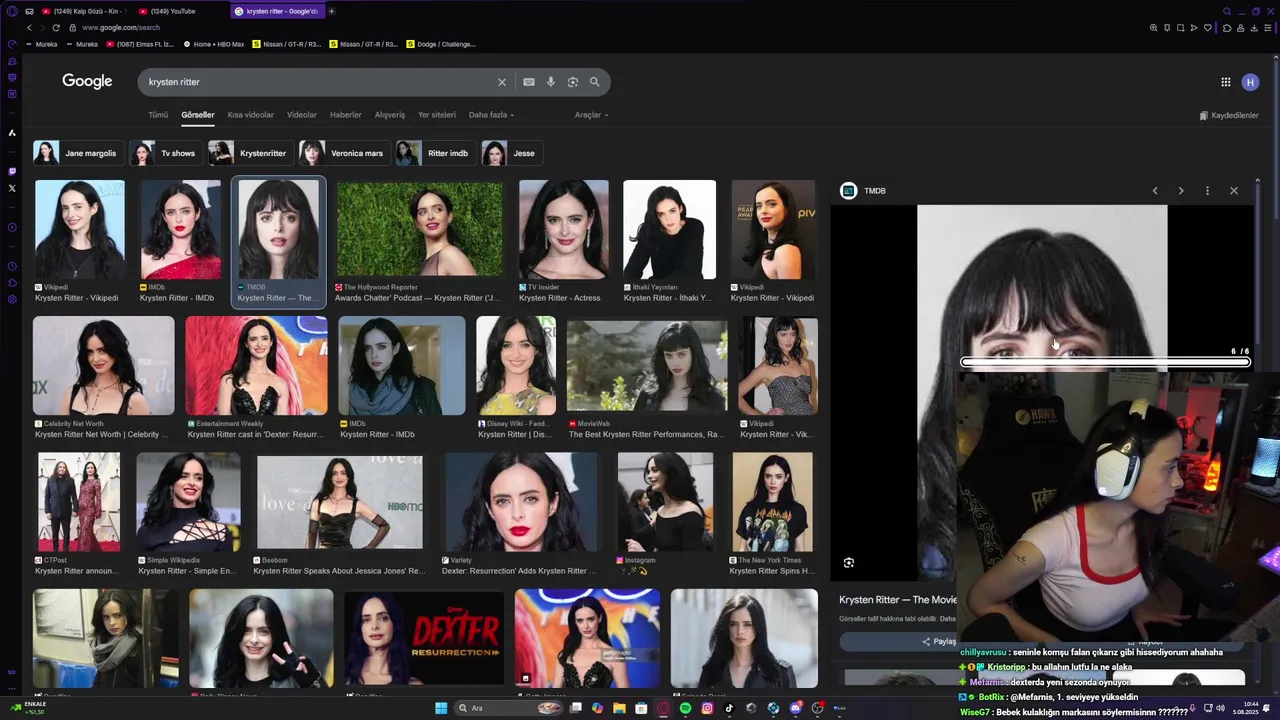Open the TV Insider Krysten Ritter - Actress image

564,230
